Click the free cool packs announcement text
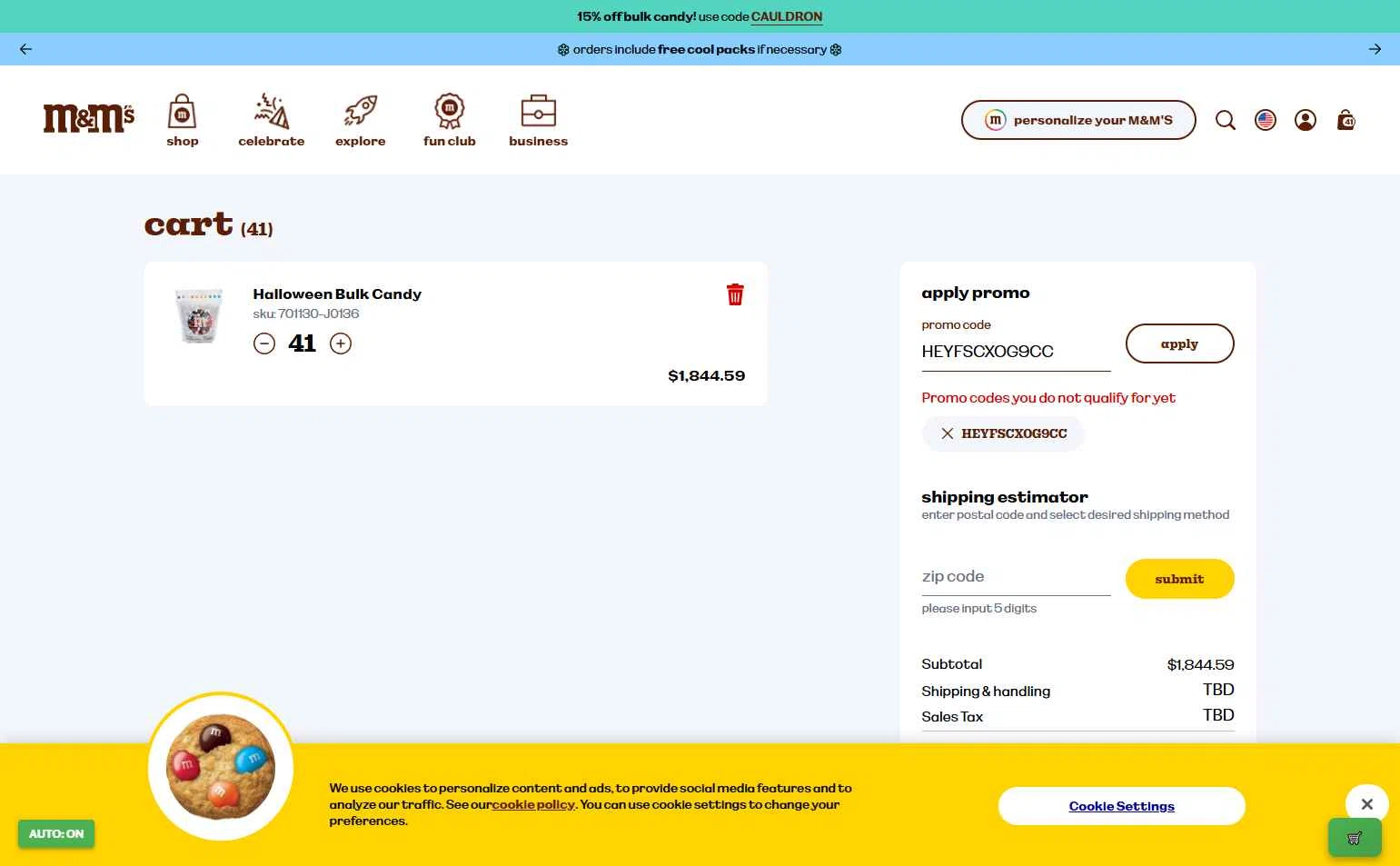Viewport: 1400px width, 866px height. (700, 49)
